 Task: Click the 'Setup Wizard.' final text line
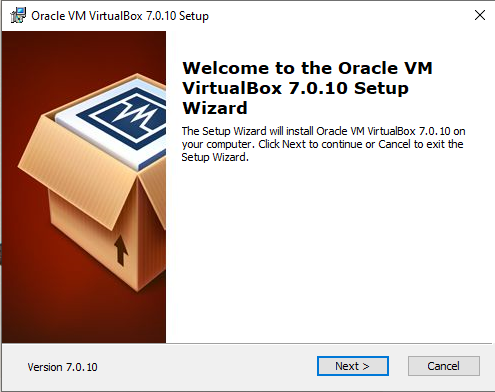tap(215, 157)
